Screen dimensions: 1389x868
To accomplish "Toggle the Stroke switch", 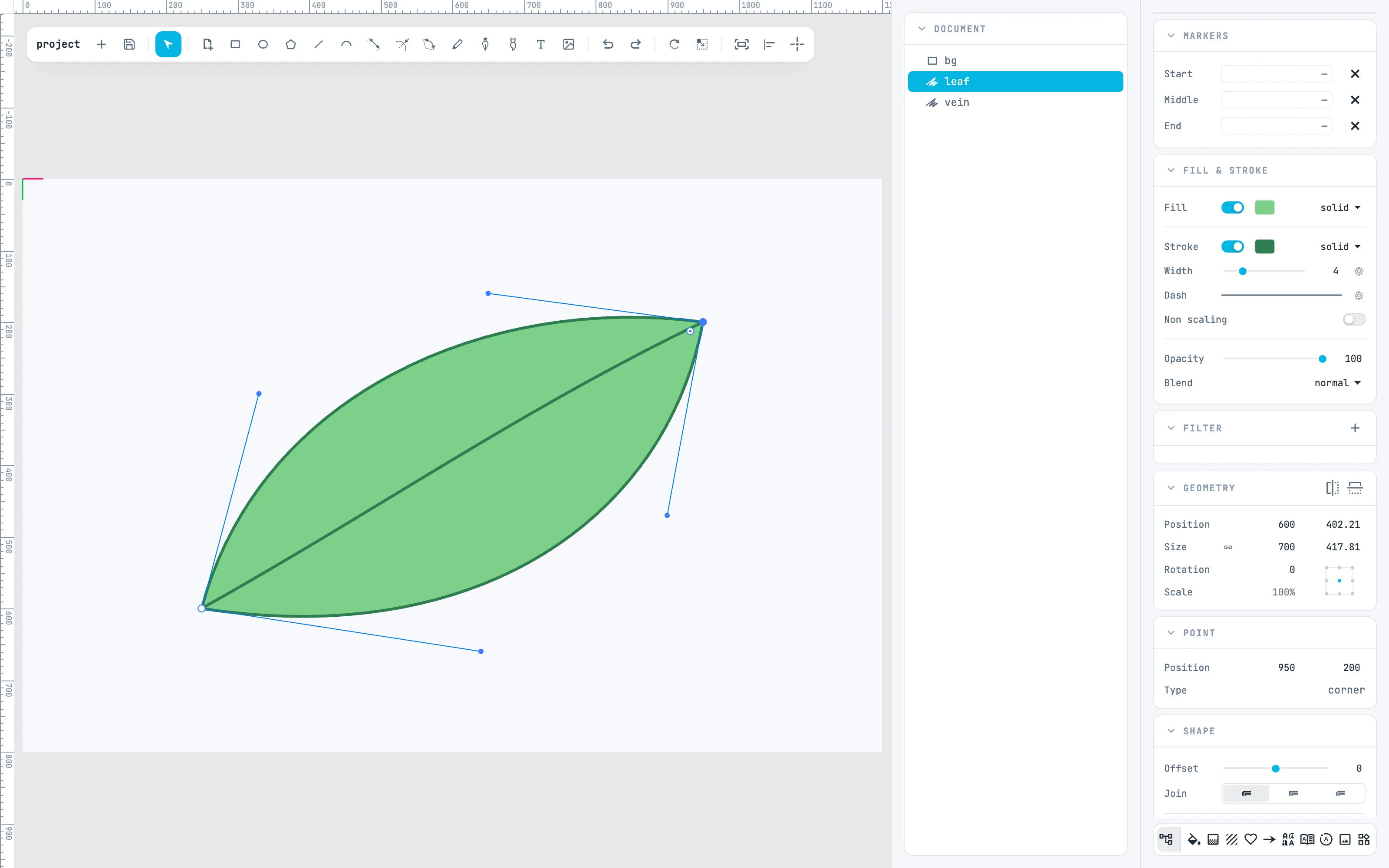I will (1232, 246).
